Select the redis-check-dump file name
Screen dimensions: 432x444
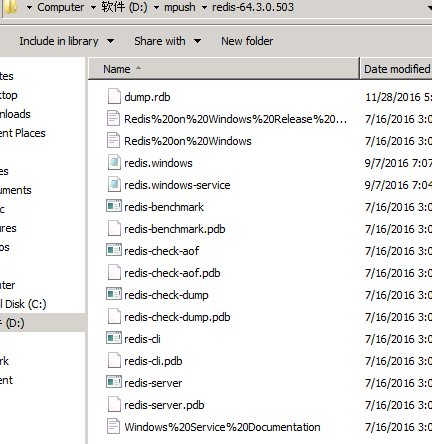point(166,295)
